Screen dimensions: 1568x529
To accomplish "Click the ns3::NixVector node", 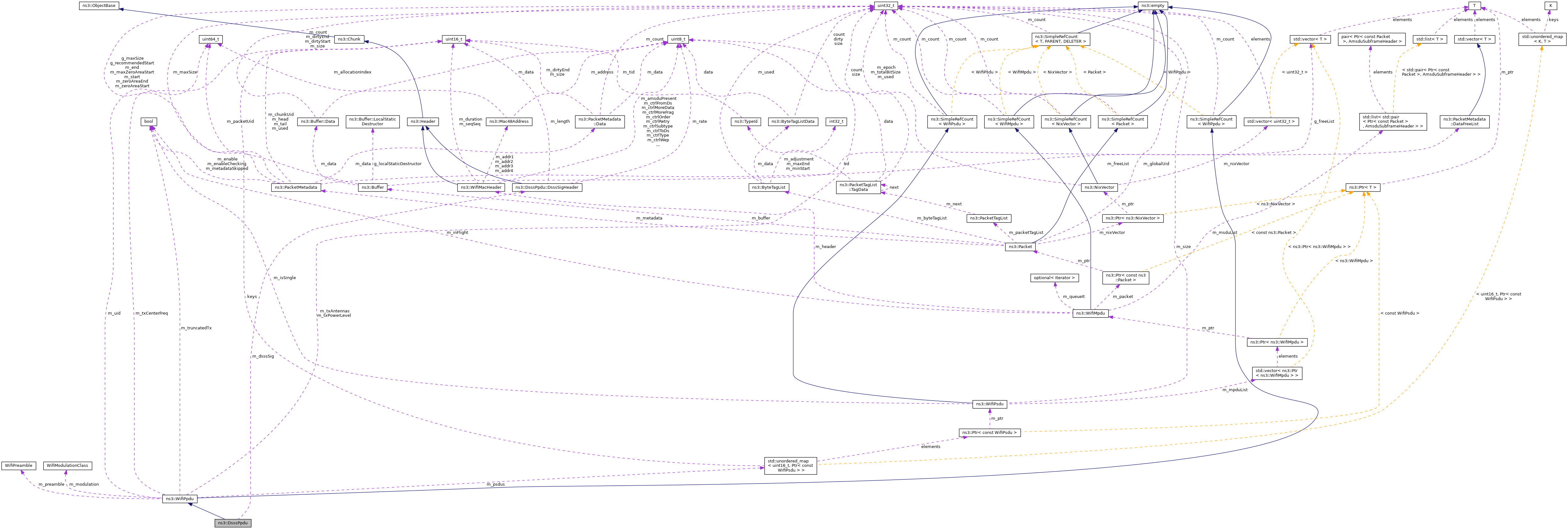I will pyautogui.click(x=1099, y=187).
